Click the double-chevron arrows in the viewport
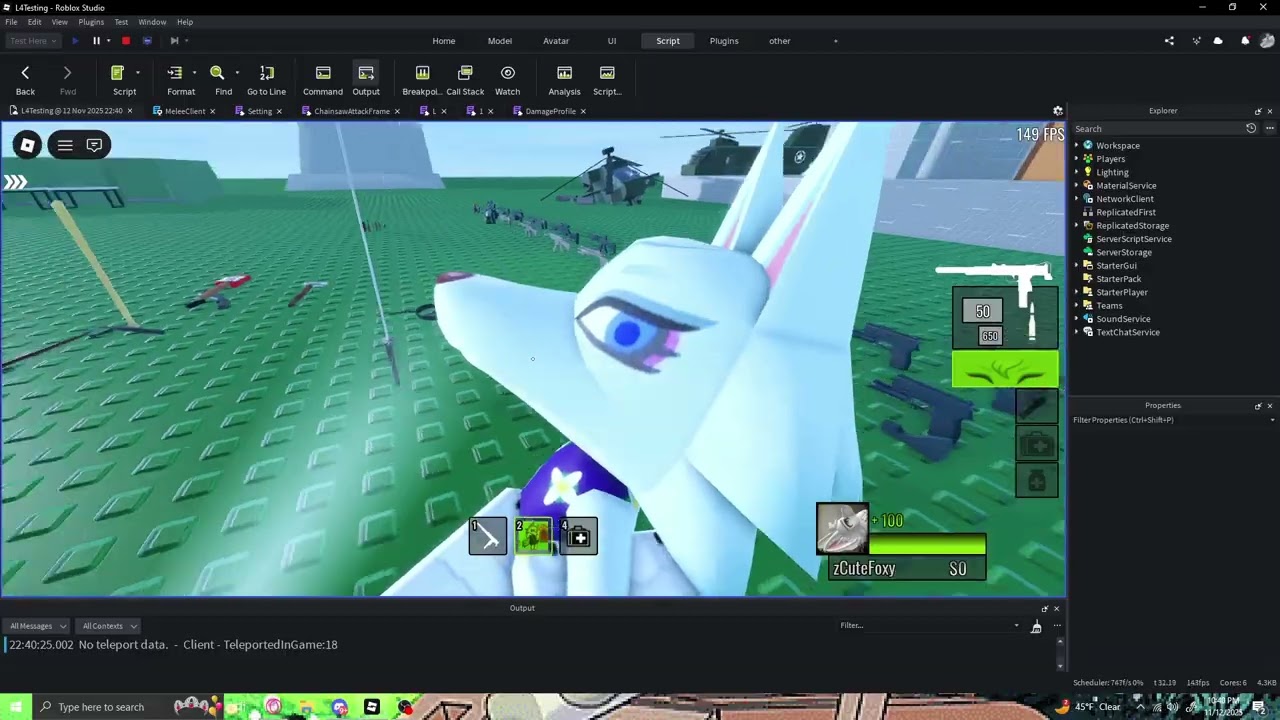1280x720 pixels. 15,182
